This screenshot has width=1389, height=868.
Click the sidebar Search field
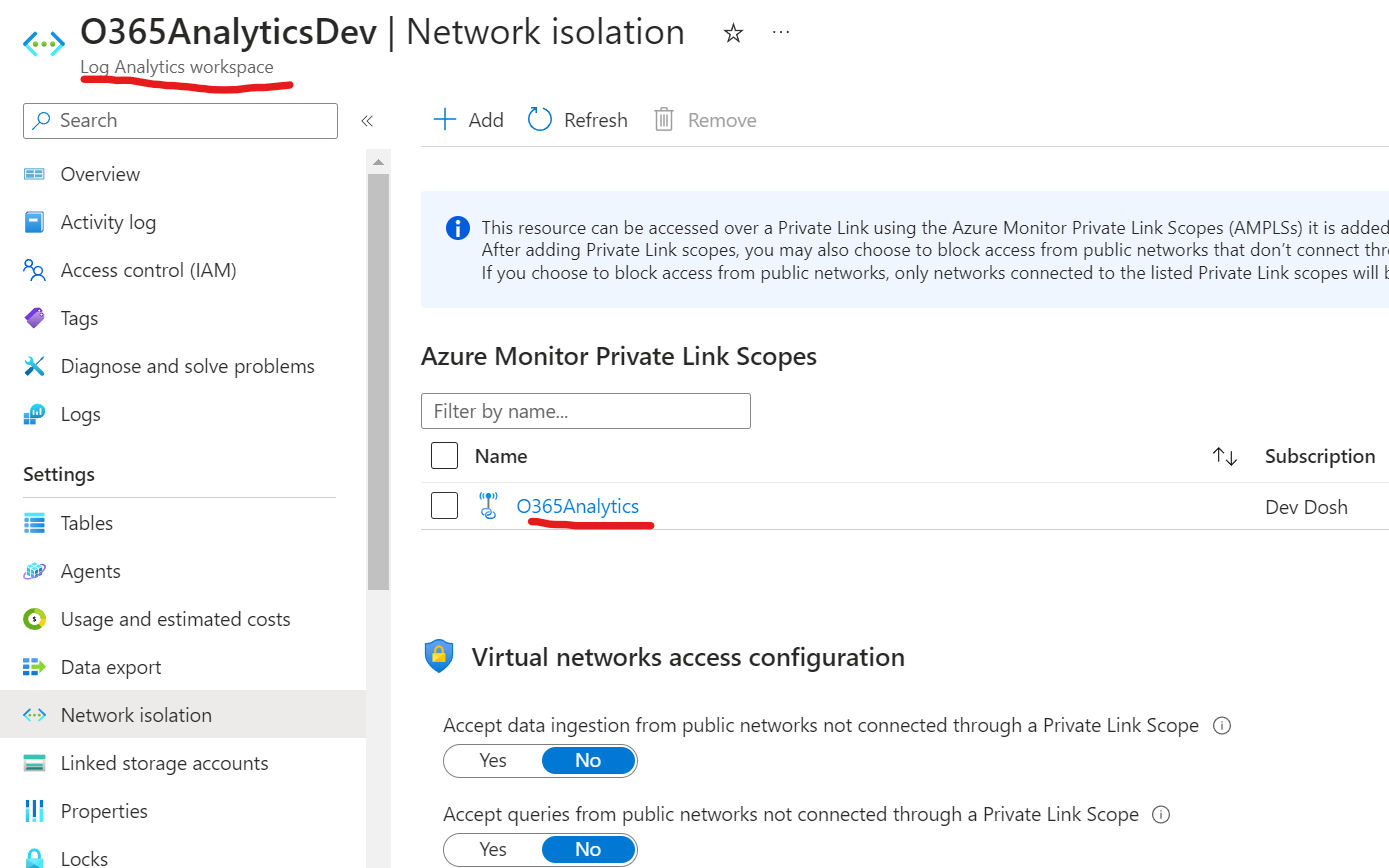(180, 120)
